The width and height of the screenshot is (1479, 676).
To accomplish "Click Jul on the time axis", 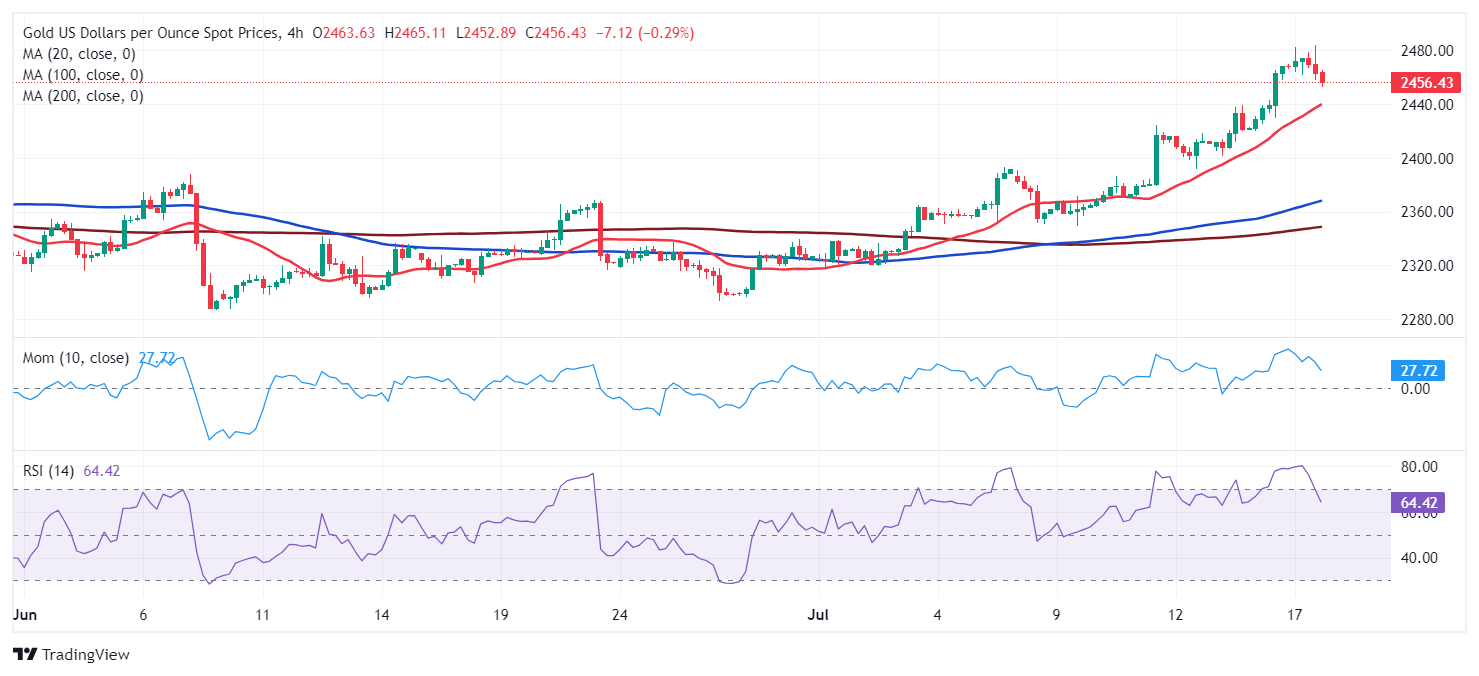I will [817, 614].
